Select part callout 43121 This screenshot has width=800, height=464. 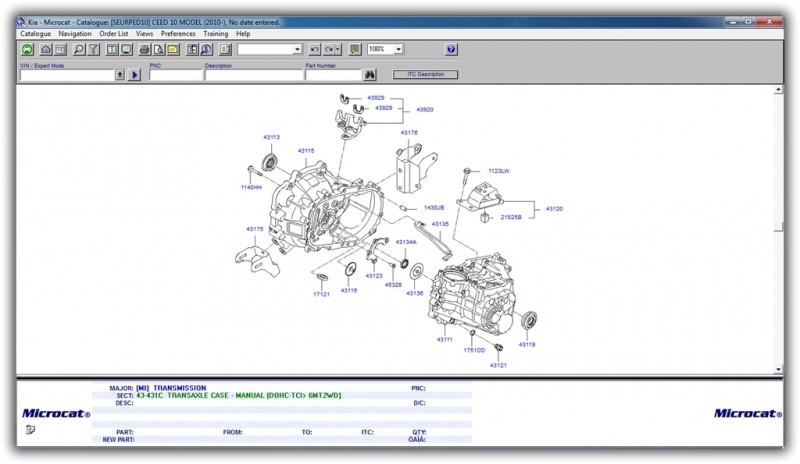(498, 365)
